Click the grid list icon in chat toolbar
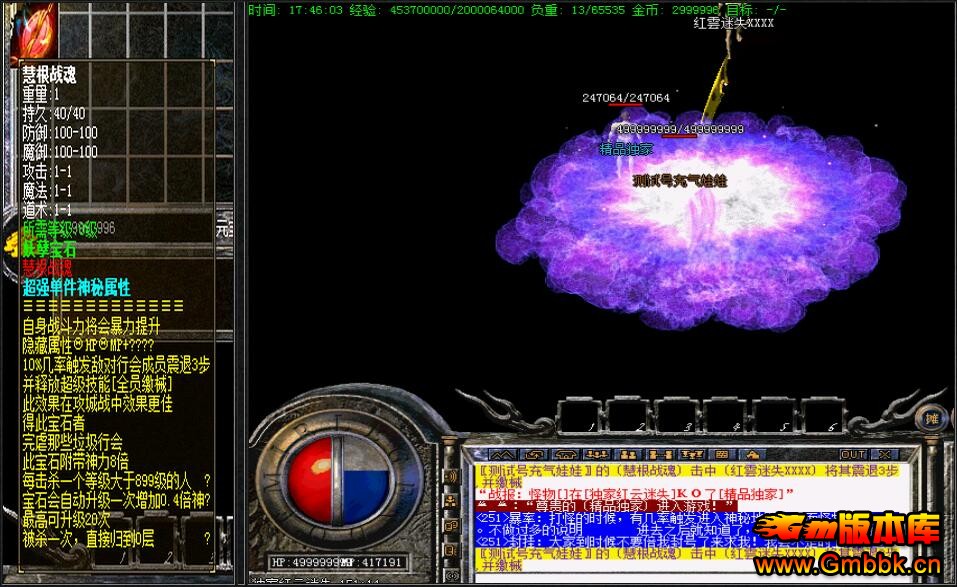 (721, 454)
